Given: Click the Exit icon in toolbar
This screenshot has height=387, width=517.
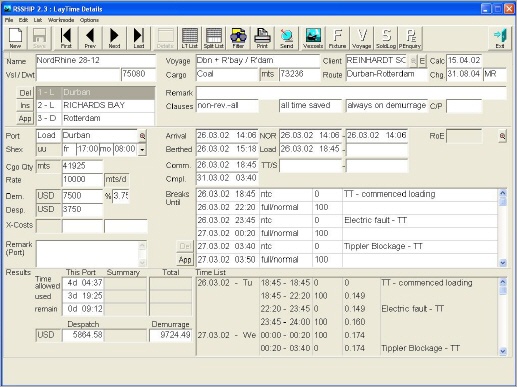Looking at the screenshot, I should click(500, 38).
